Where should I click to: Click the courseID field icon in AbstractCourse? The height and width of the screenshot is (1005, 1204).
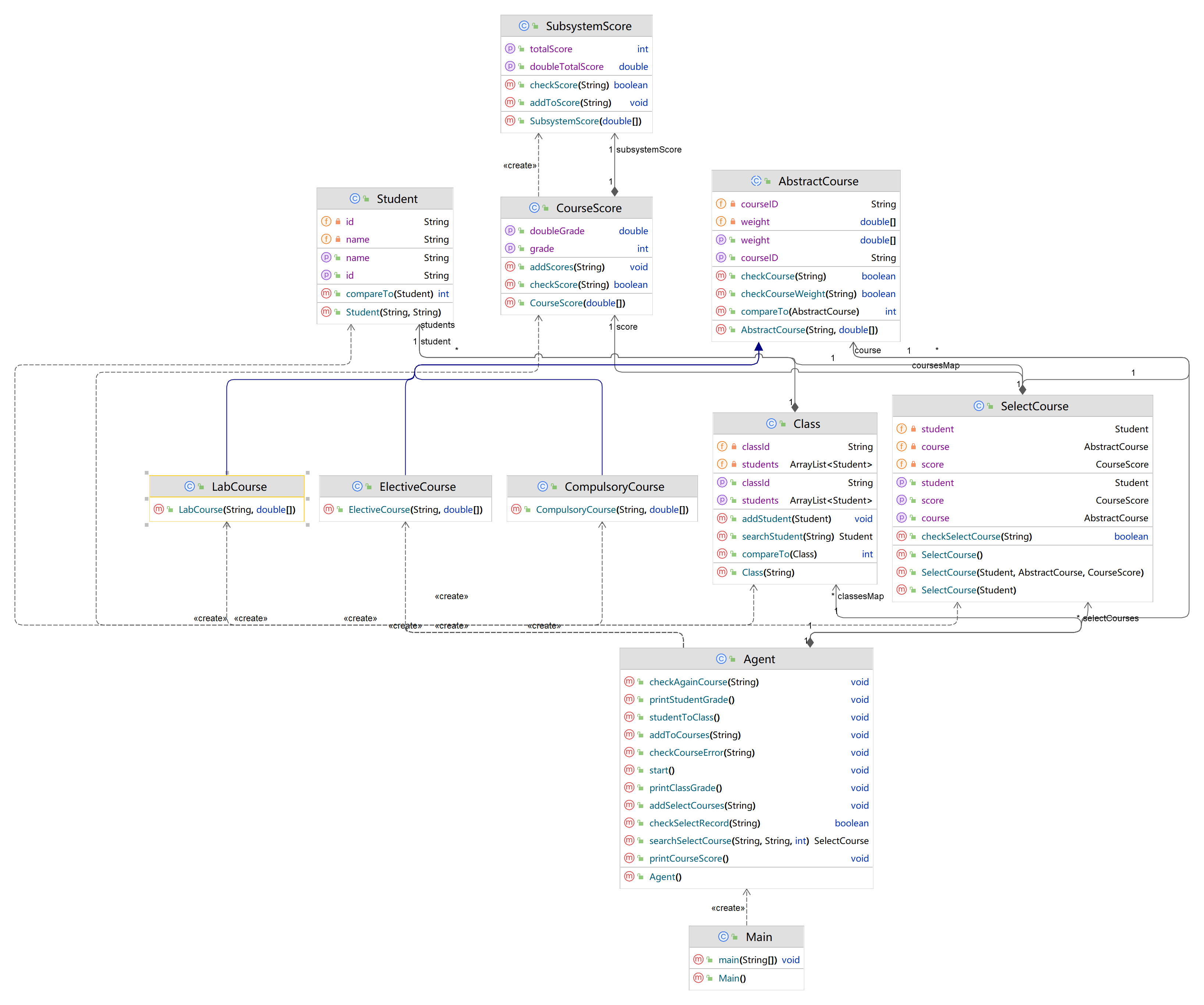coord(721,204)
